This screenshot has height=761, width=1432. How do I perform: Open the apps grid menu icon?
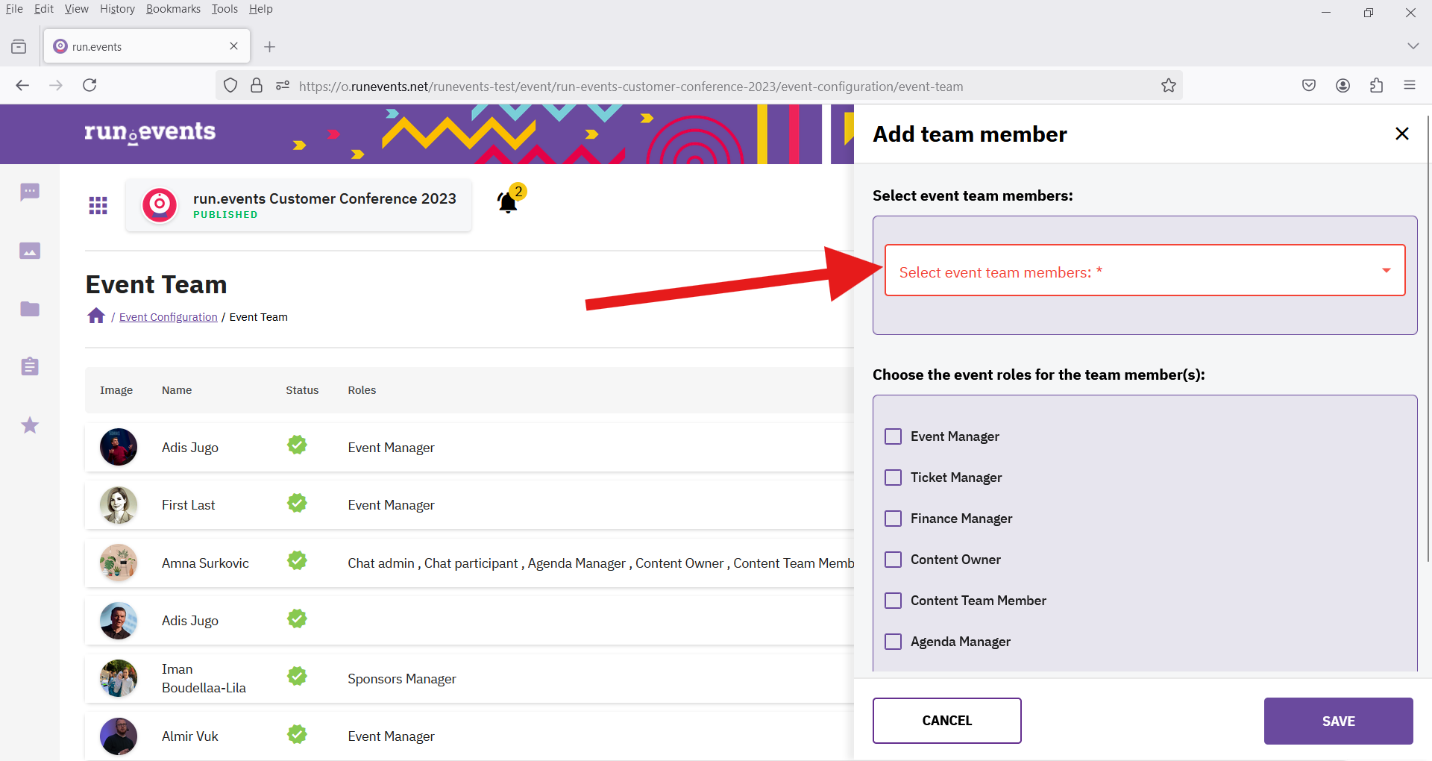pos(98,205)
